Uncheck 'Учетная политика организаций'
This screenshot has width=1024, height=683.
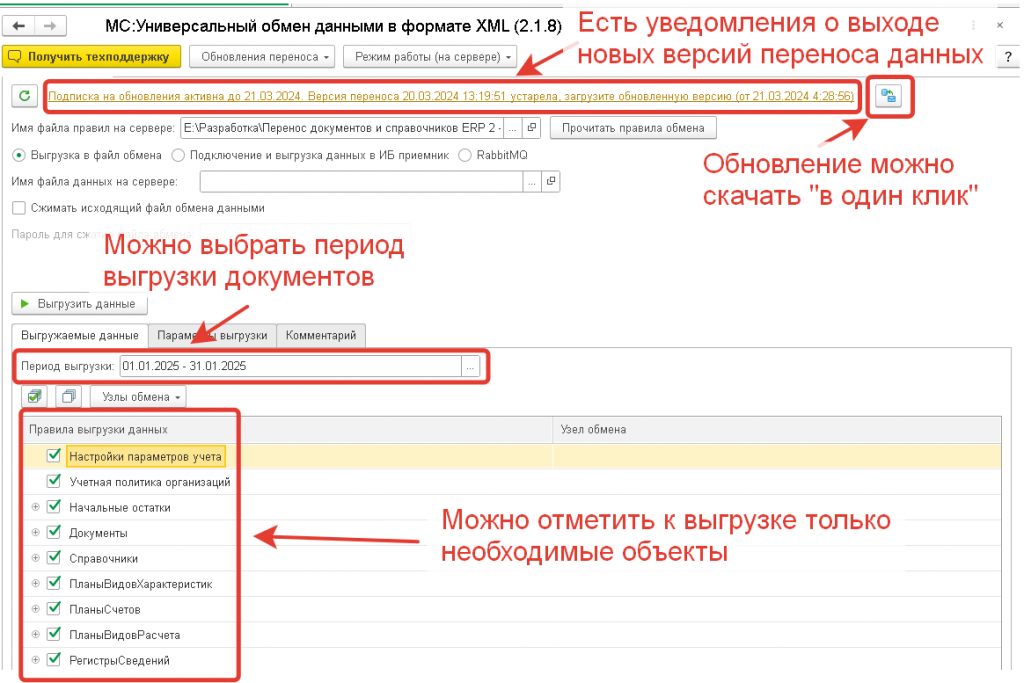coord(54,481)
